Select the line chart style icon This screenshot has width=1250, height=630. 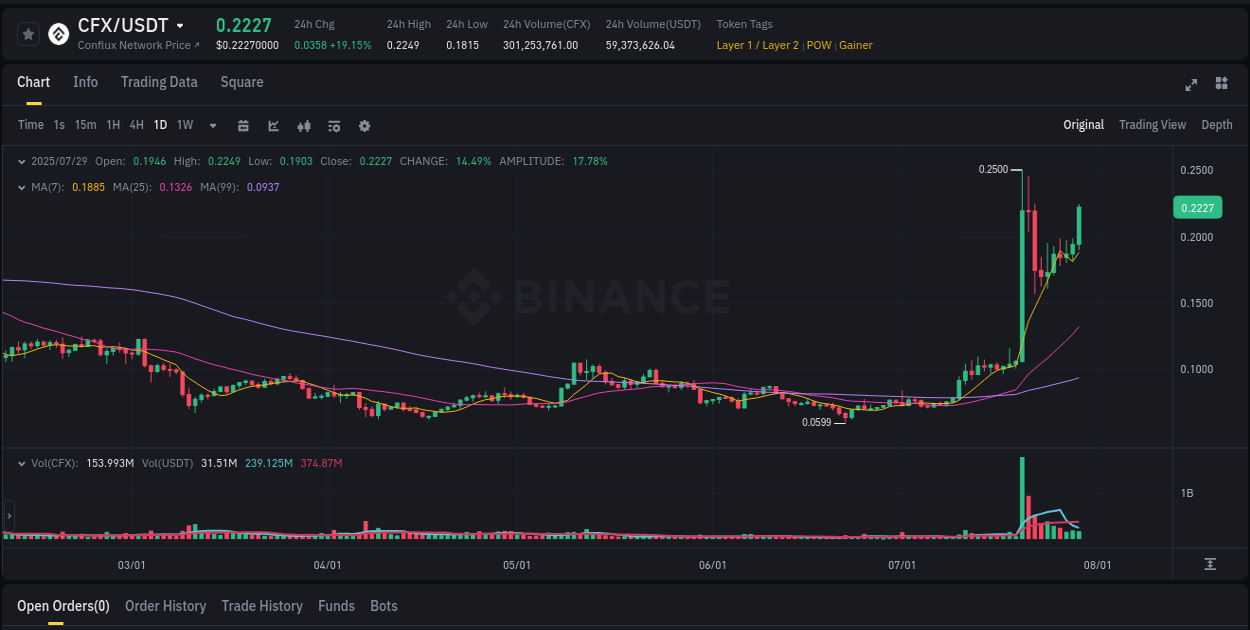pos(272,126)
